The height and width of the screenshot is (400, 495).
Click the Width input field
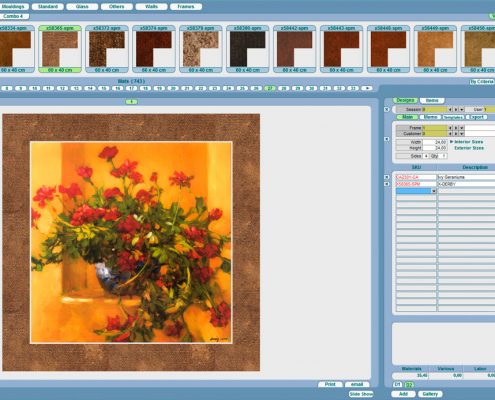click(435, 142)
